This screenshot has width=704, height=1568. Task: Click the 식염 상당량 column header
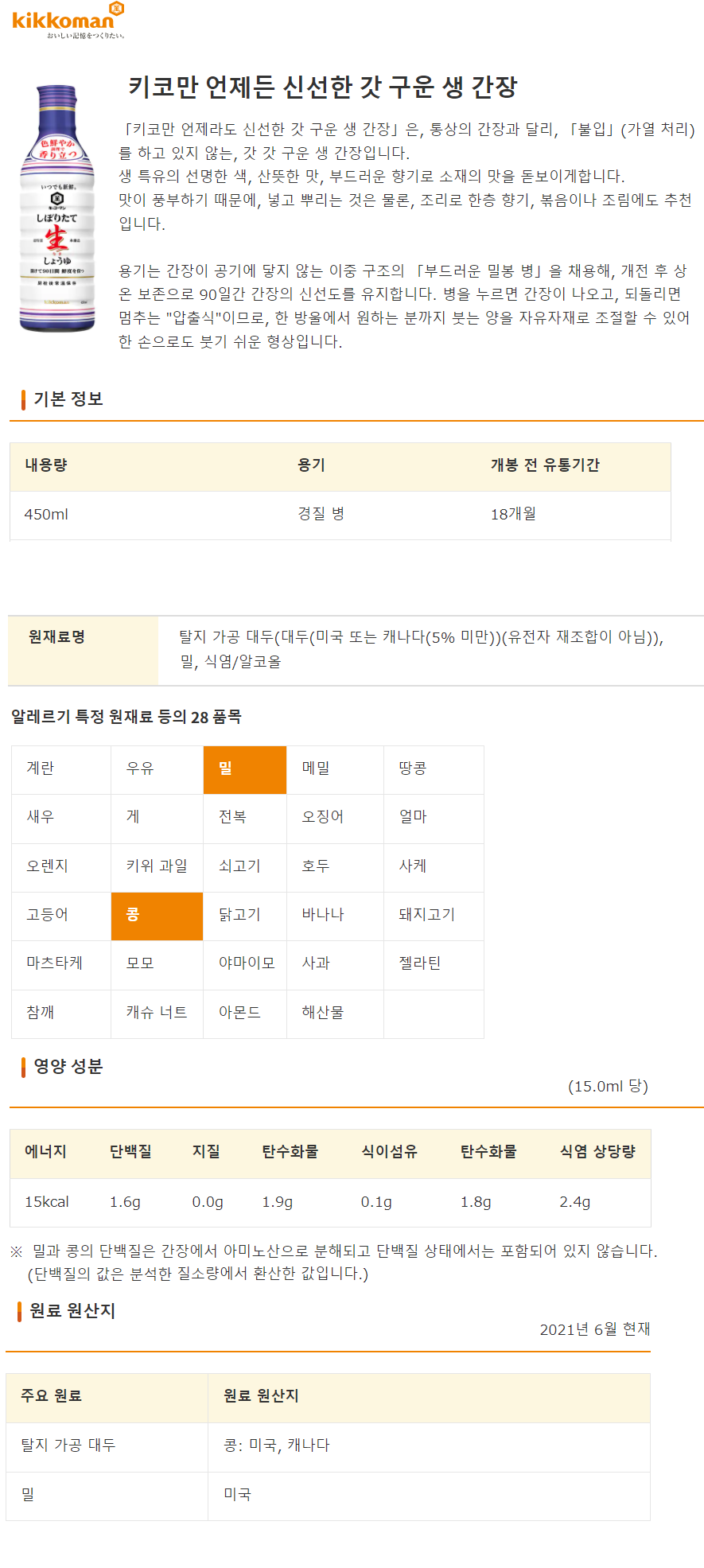(597, 1152)
